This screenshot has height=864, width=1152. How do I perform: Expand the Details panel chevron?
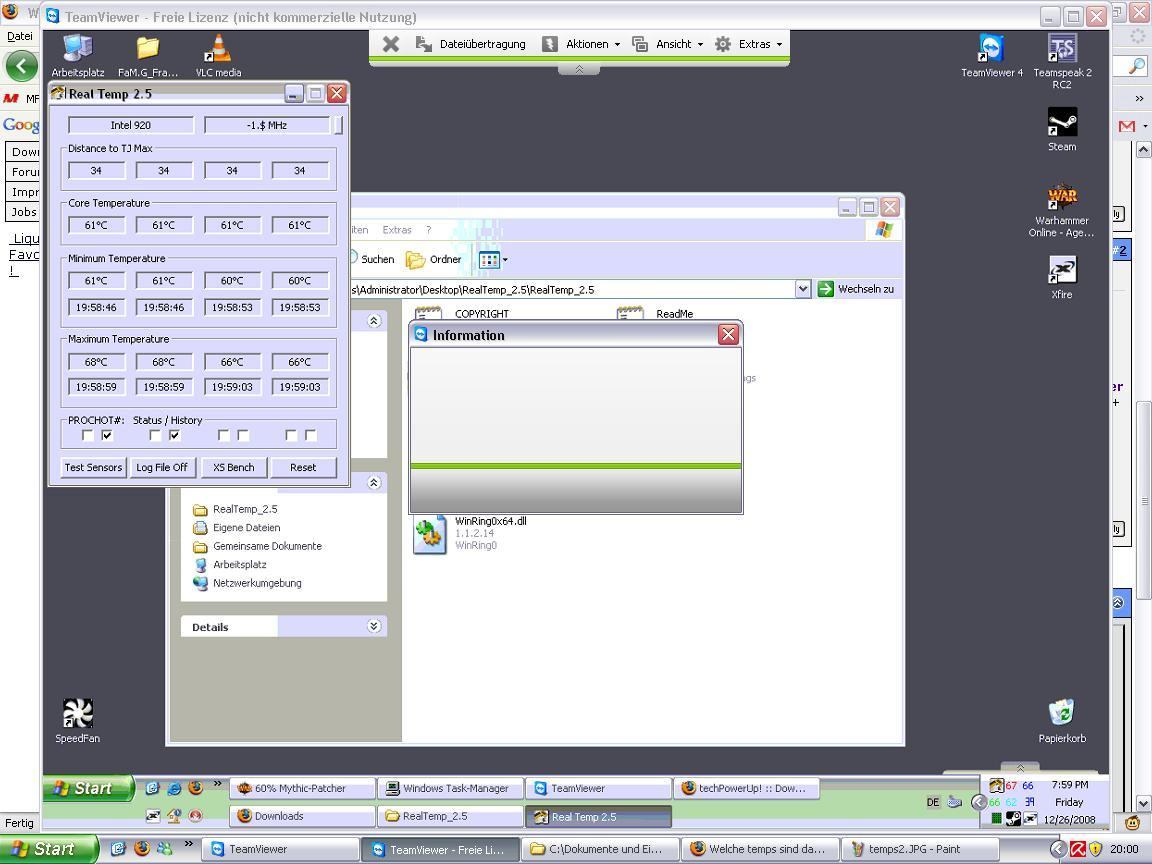pos(374,626)
